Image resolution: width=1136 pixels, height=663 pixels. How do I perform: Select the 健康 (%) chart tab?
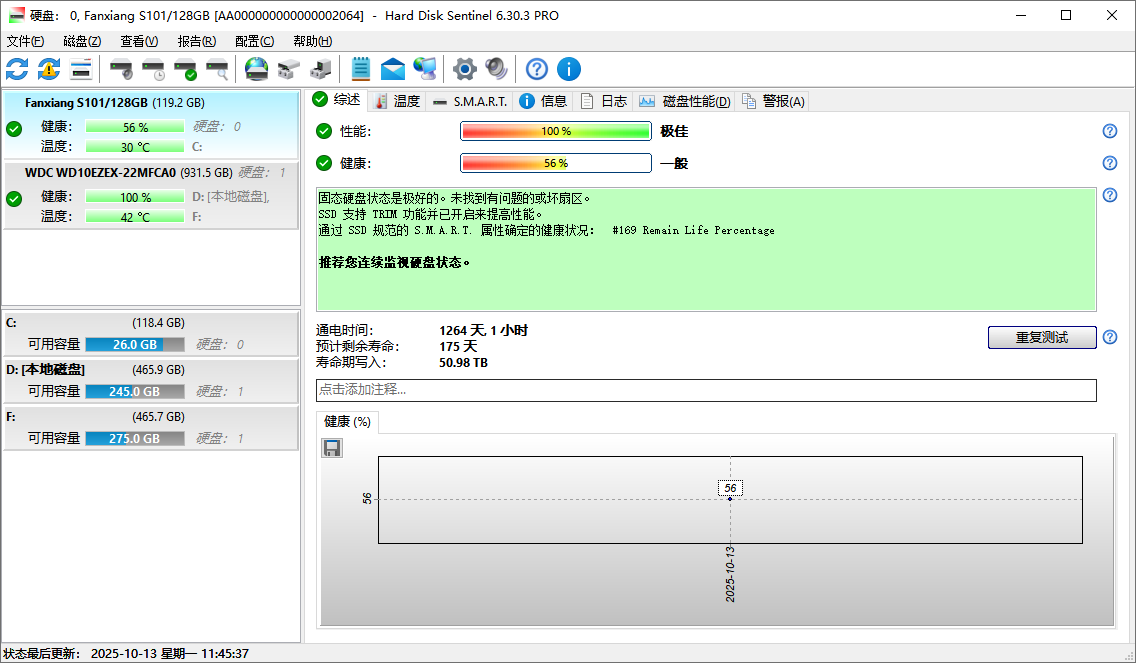[348, 422]
